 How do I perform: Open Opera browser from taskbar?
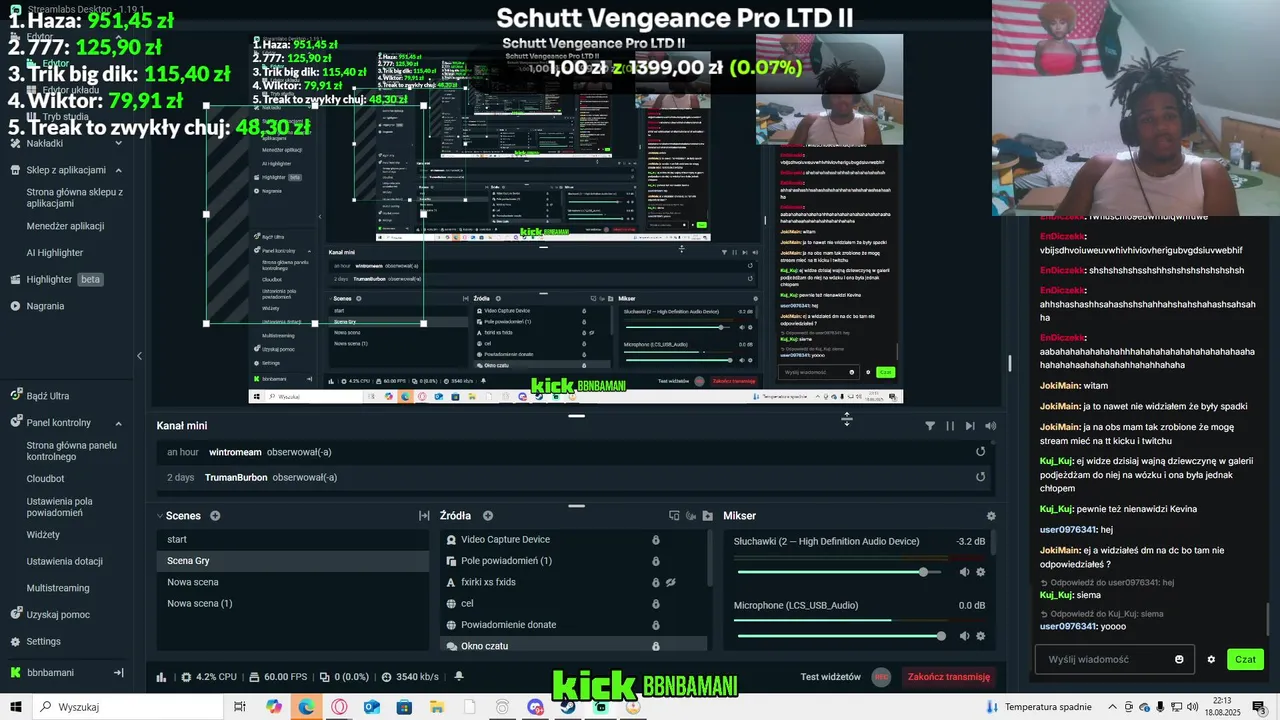339,707
